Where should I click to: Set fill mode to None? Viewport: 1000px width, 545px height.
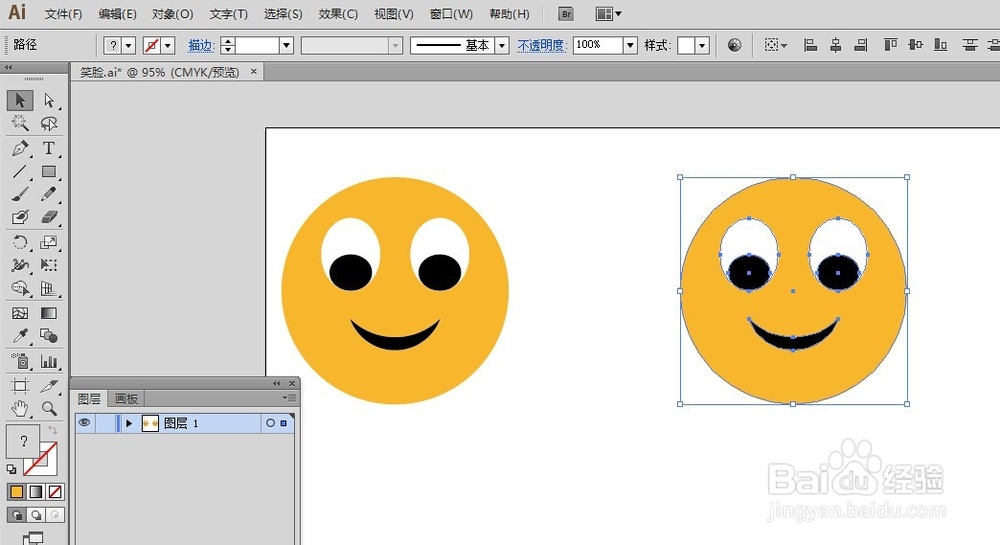55,492
